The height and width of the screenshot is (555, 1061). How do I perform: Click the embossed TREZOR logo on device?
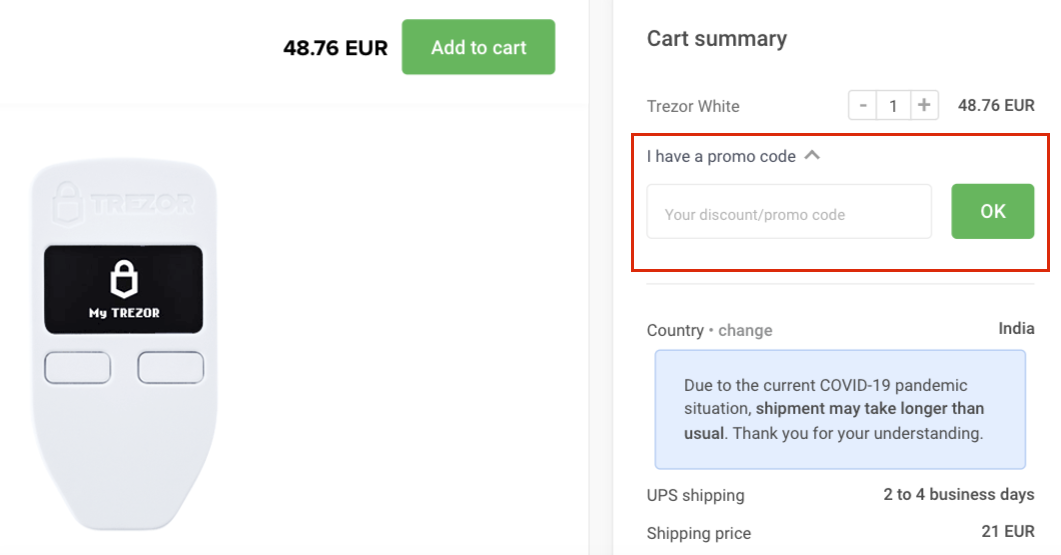point(123,203)
